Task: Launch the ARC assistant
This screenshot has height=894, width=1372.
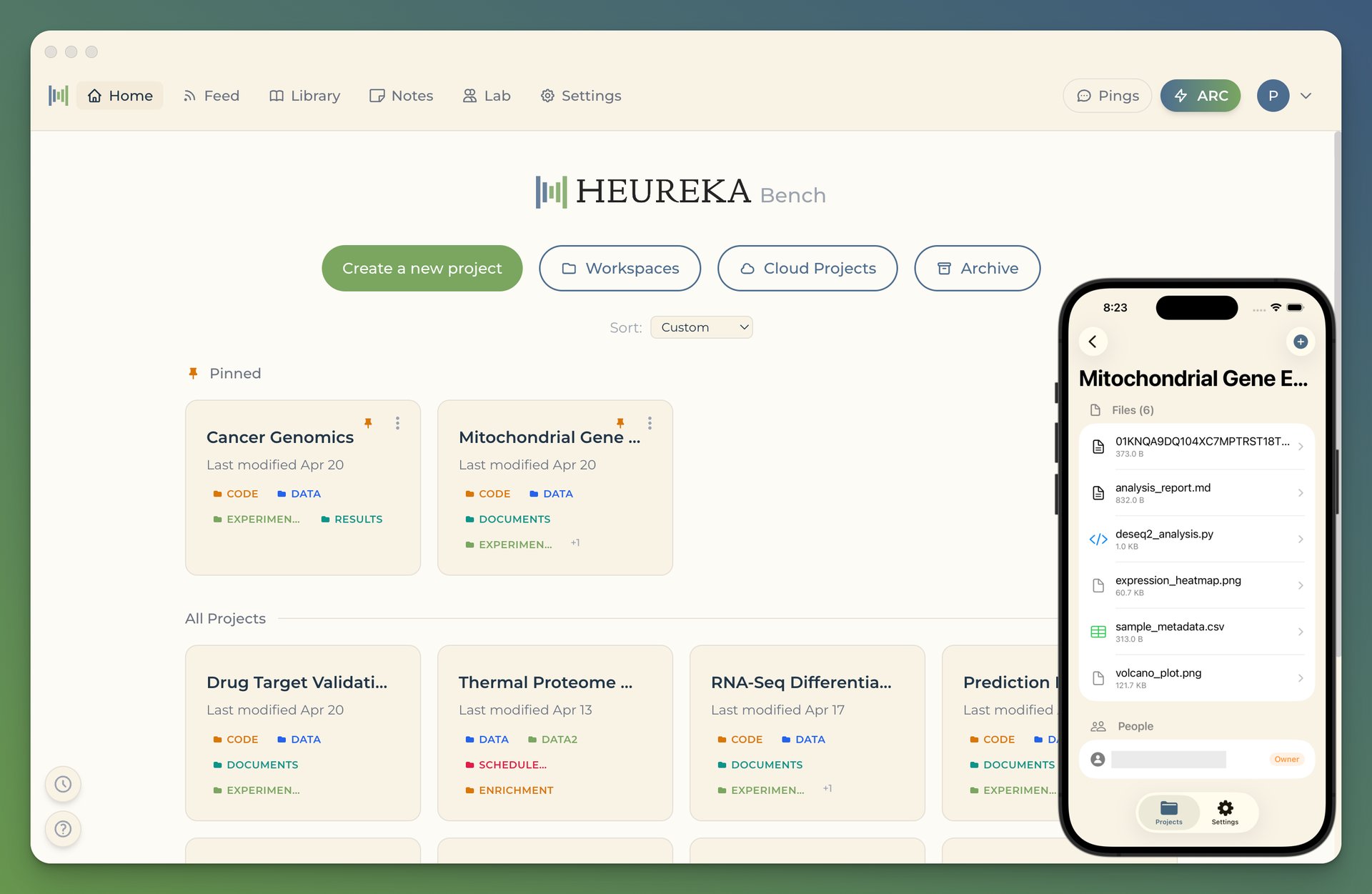Action: point(1200,95)
